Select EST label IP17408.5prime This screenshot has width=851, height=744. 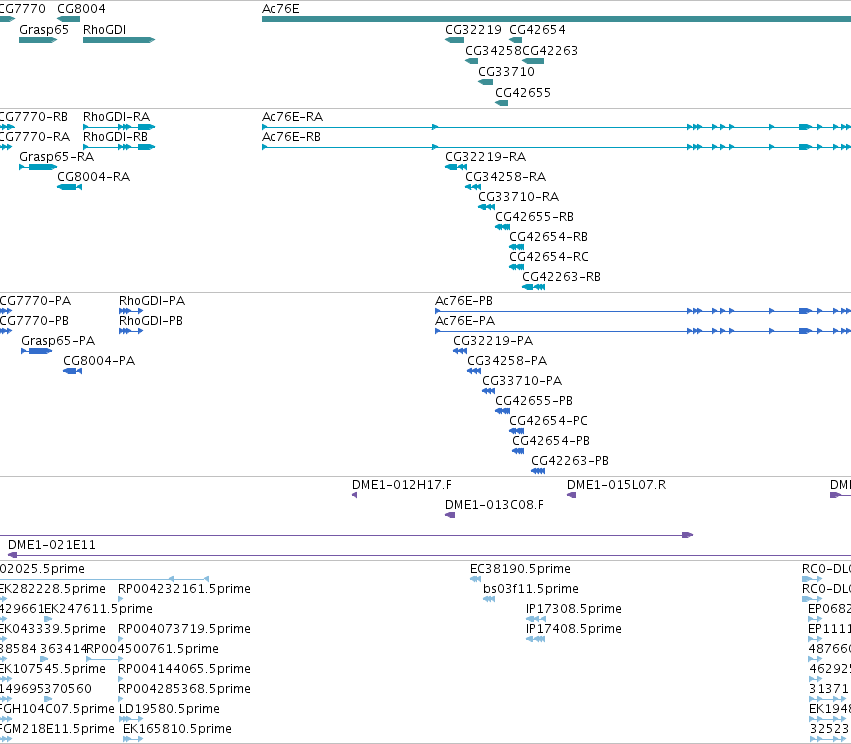(x=574, y=629)
